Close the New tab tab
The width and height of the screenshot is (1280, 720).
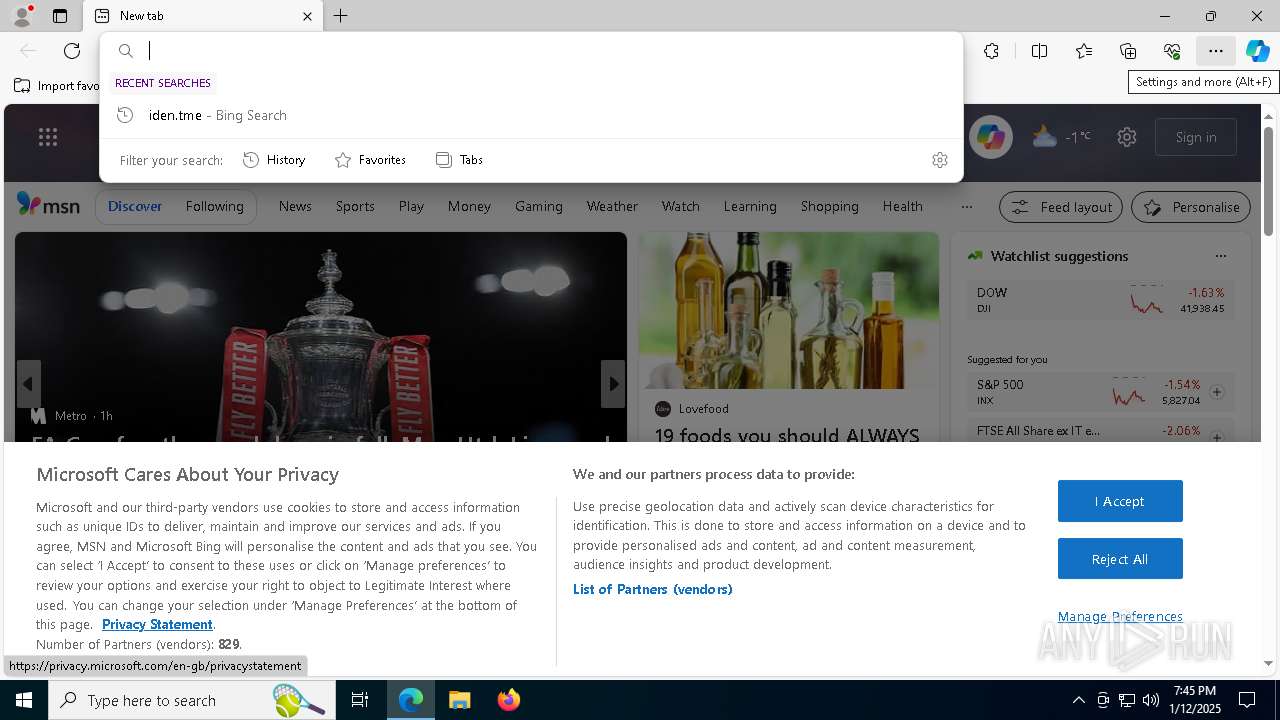click(x=307, y=16)
